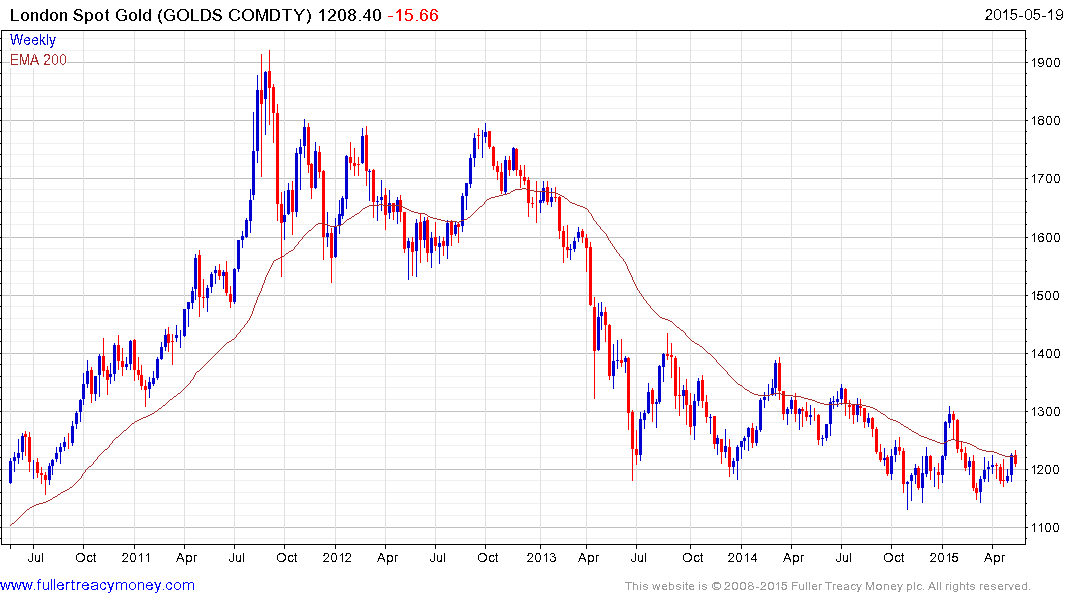Select the Weekly interval label

(x=32, y=40)
